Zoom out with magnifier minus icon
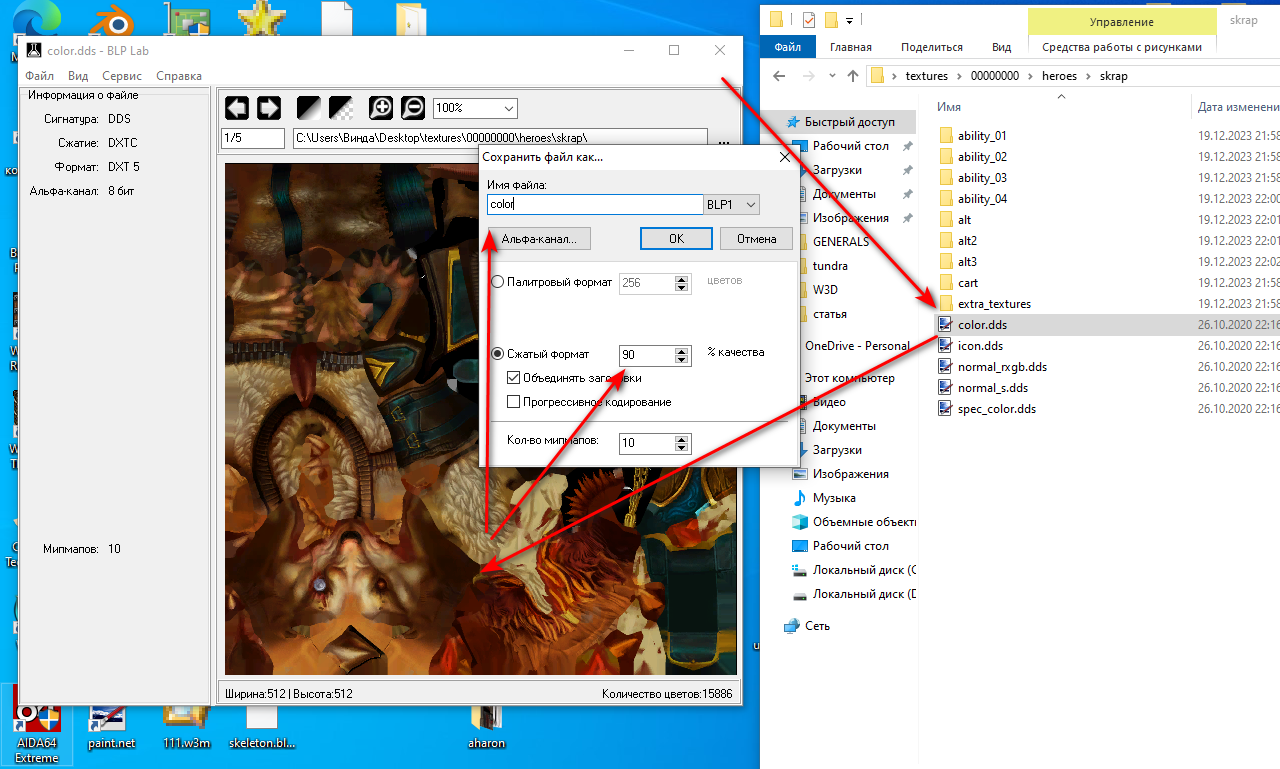The width and height of the screenshot is (1280, 769). coord(413,108)
